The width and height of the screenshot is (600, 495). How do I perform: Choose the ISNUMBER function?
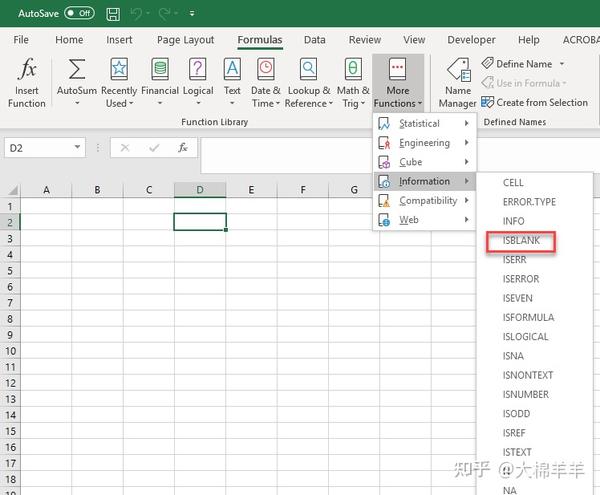[525, 394]
